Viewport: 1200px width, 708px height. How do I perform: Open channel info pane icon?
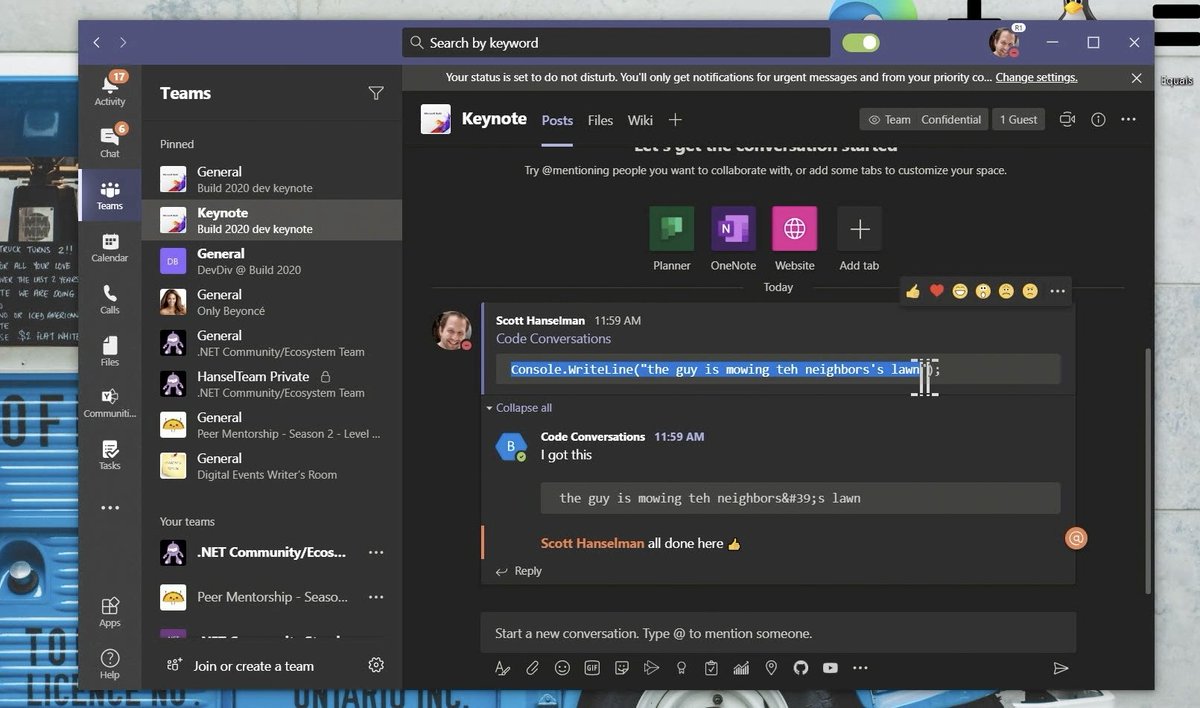[x=1098, y=120]
